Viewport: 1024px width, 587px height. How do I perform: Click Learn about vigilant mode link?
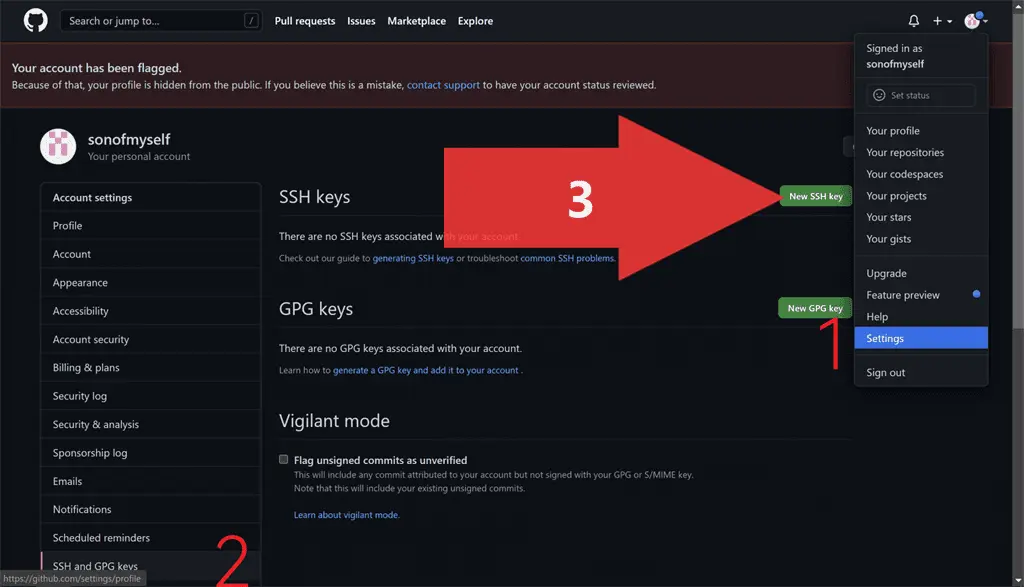coord(346,515)
